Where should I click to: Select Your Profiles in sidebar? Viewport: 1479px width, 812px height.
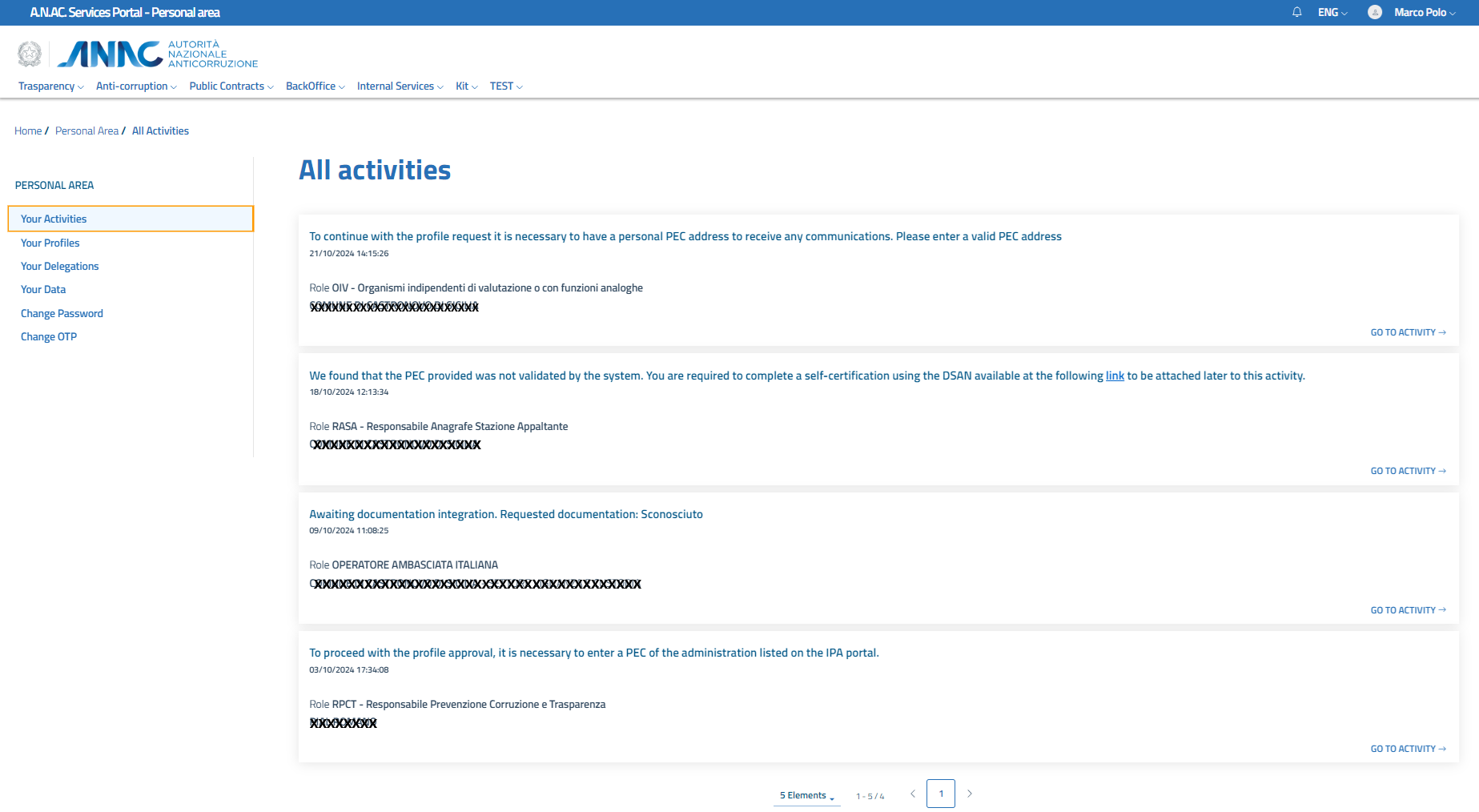(x=50, y=243)
